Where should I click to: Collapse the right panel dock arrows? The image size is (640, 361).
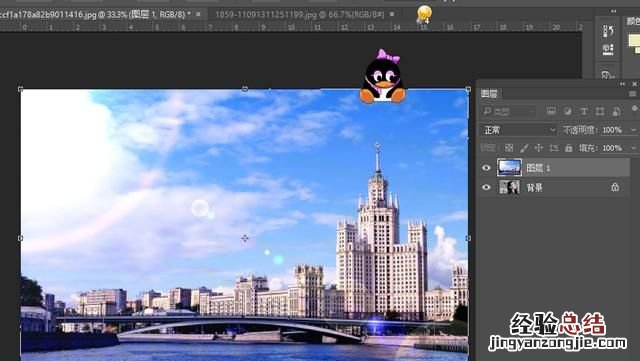613,11
